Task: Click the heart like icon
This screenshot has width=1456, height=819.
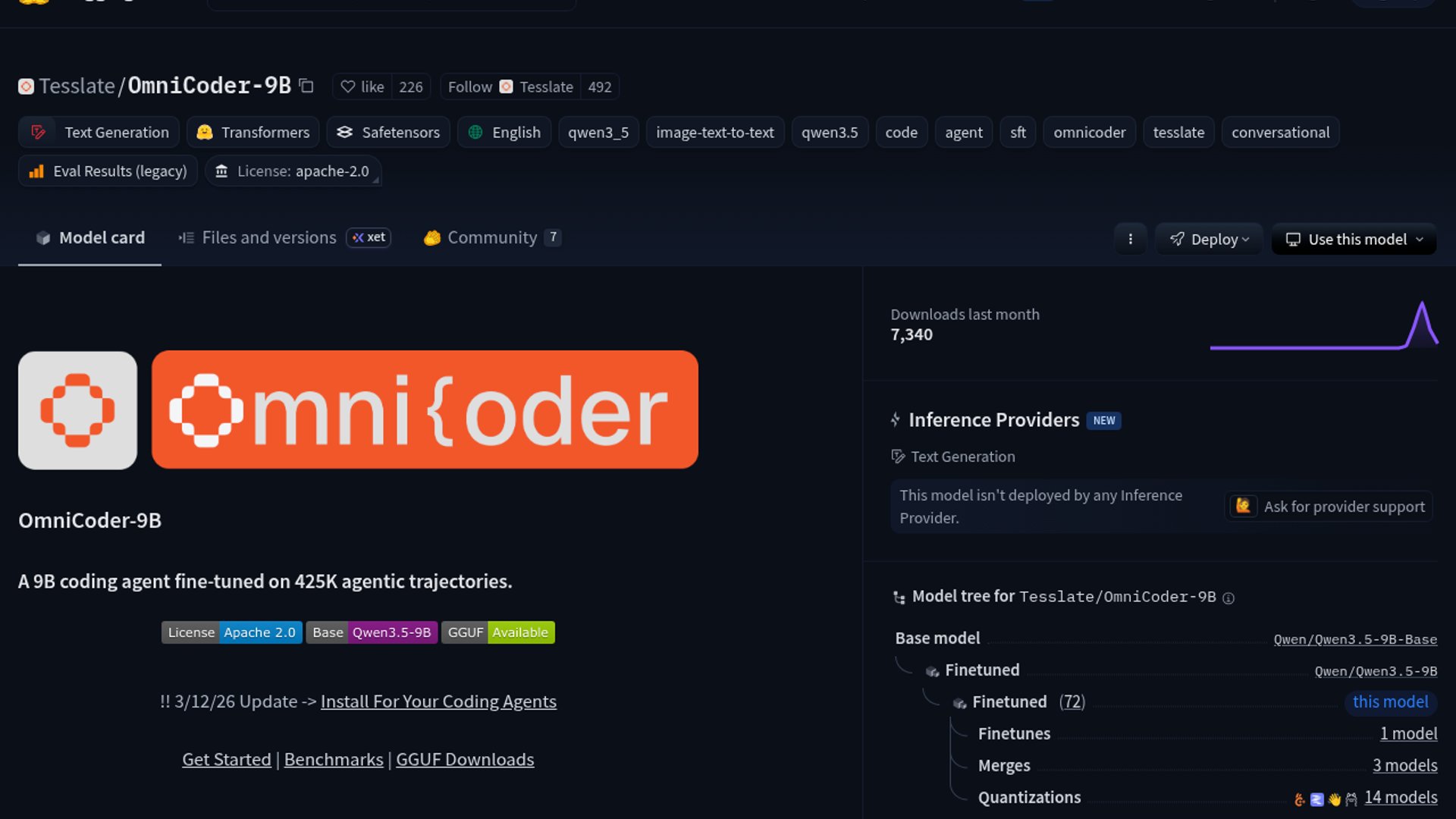Action: (347, 86)
